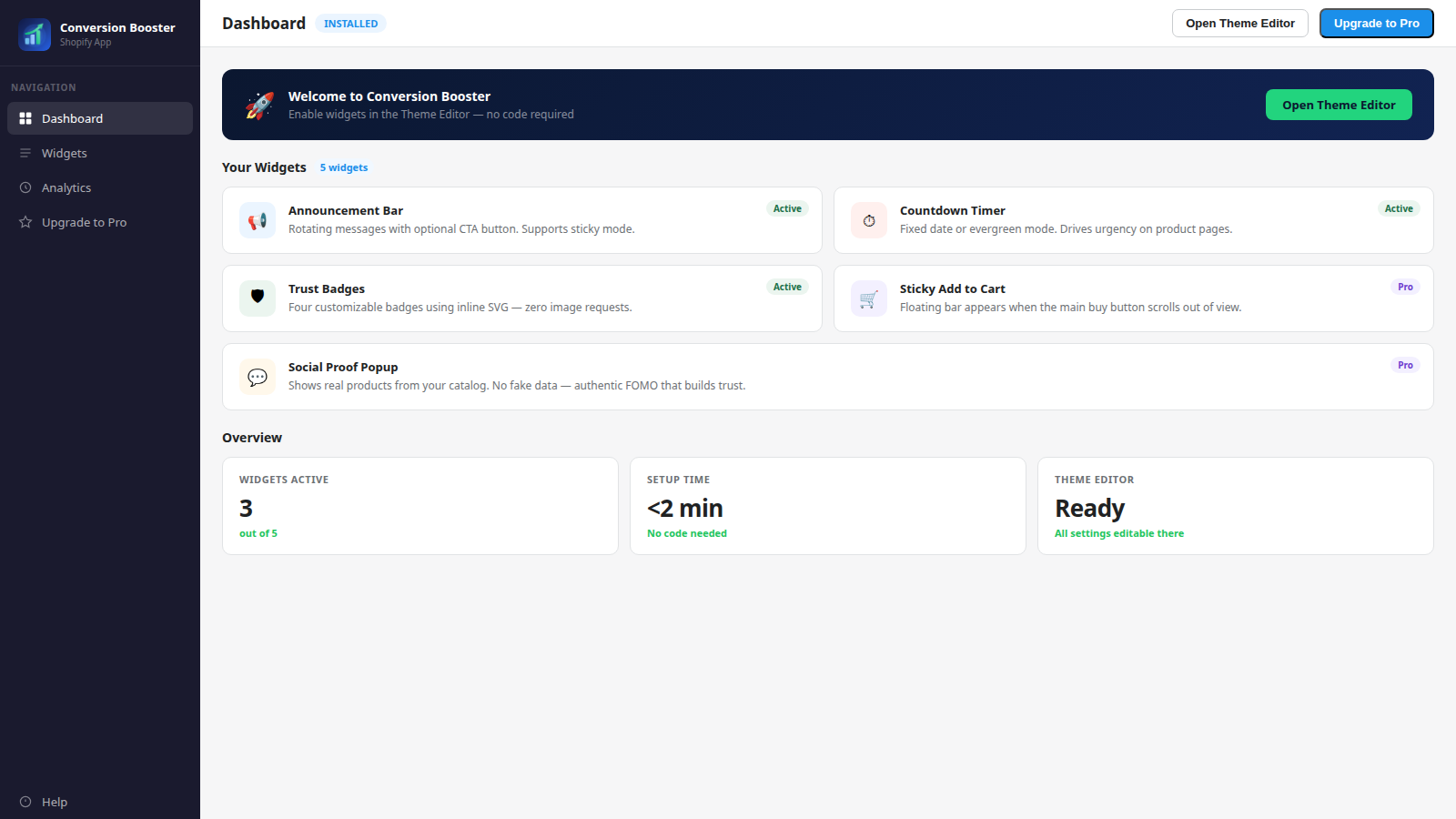The width and height of the screenshot is (1456, 819).
Task: Click the '<2 min' setup time value
Action: (x=685, y=508)
